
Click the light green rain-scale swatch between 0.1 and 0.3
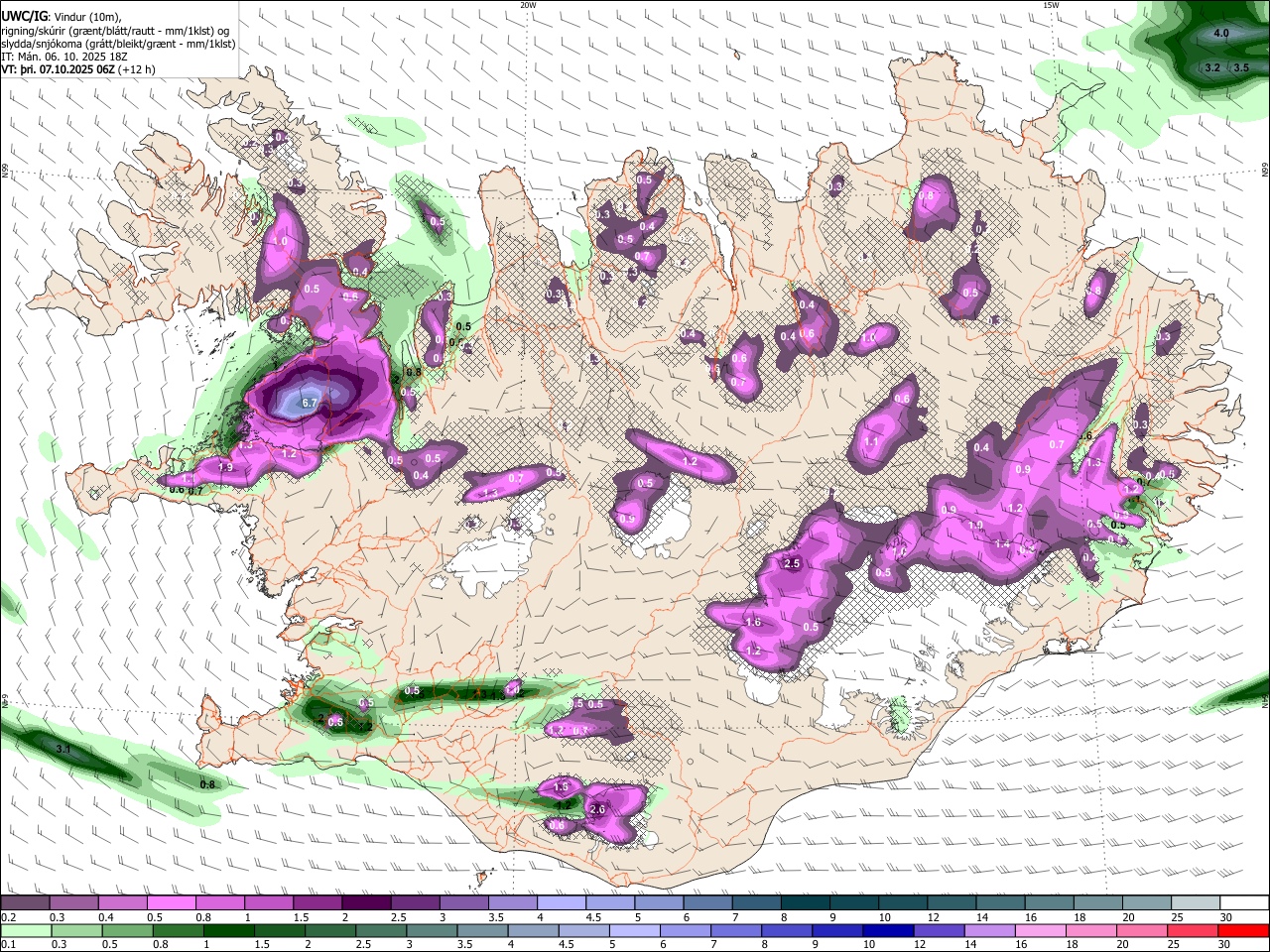click(x=25, y=931)
